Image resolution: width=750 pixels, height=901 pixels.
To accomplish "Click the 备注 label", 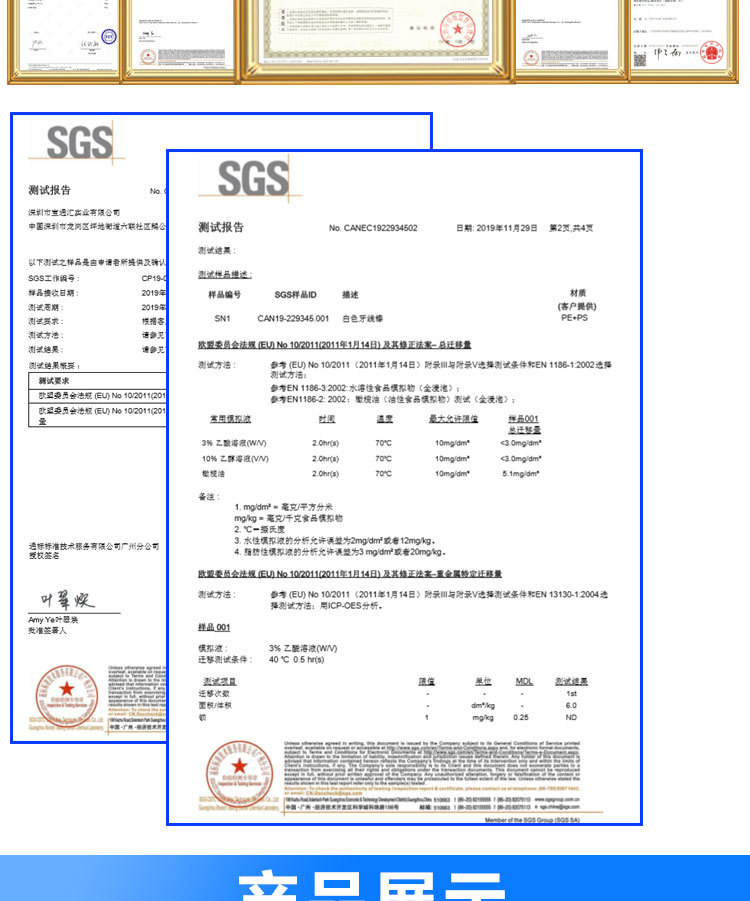I will point(209,496).
